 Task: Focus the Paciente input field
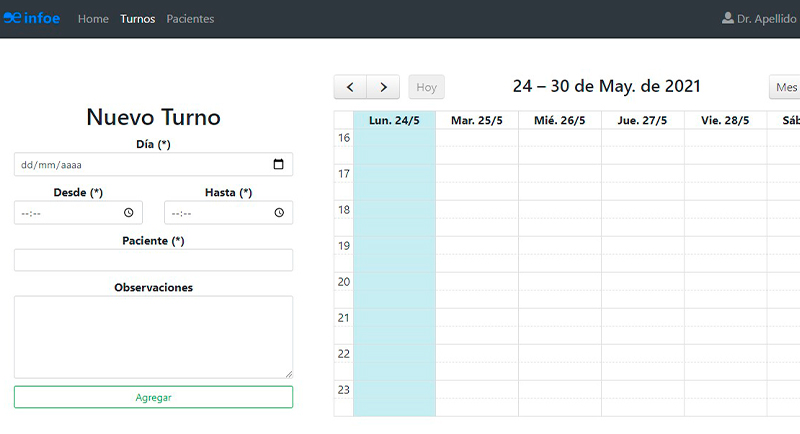click(153, 260)
